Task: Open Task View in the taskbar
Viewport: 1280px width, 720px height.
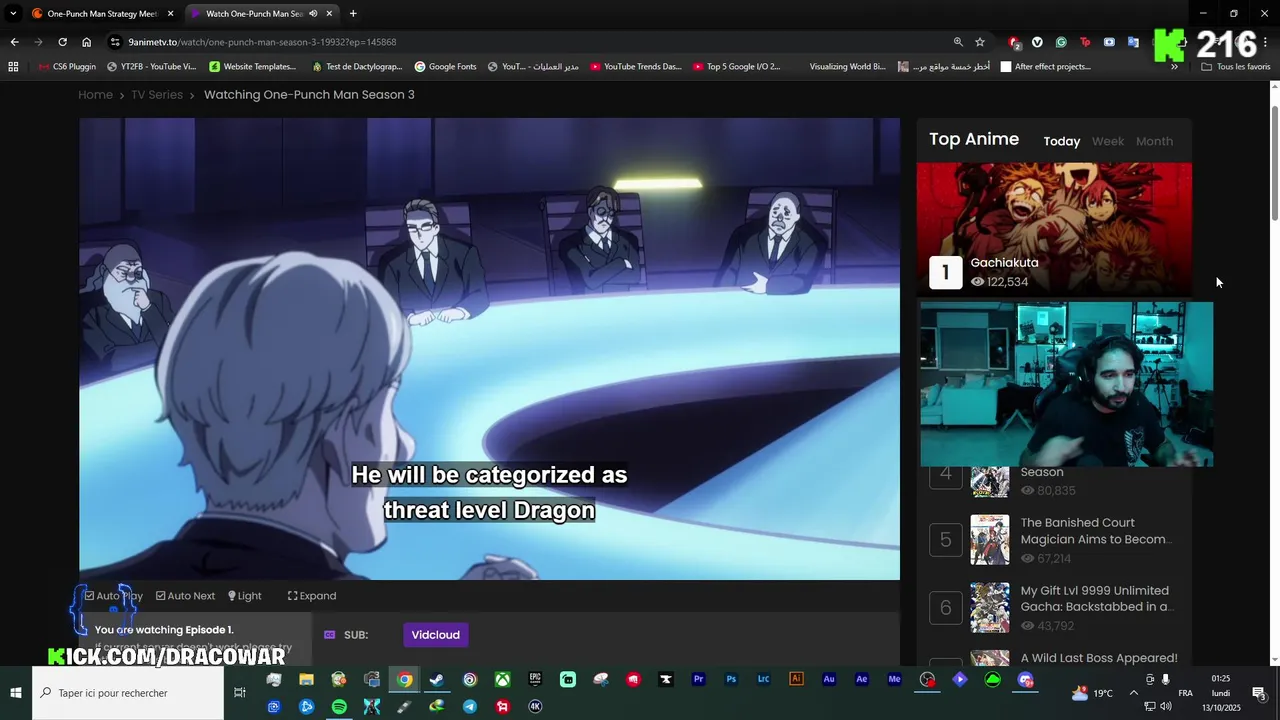Action: (x=240, y=693)
